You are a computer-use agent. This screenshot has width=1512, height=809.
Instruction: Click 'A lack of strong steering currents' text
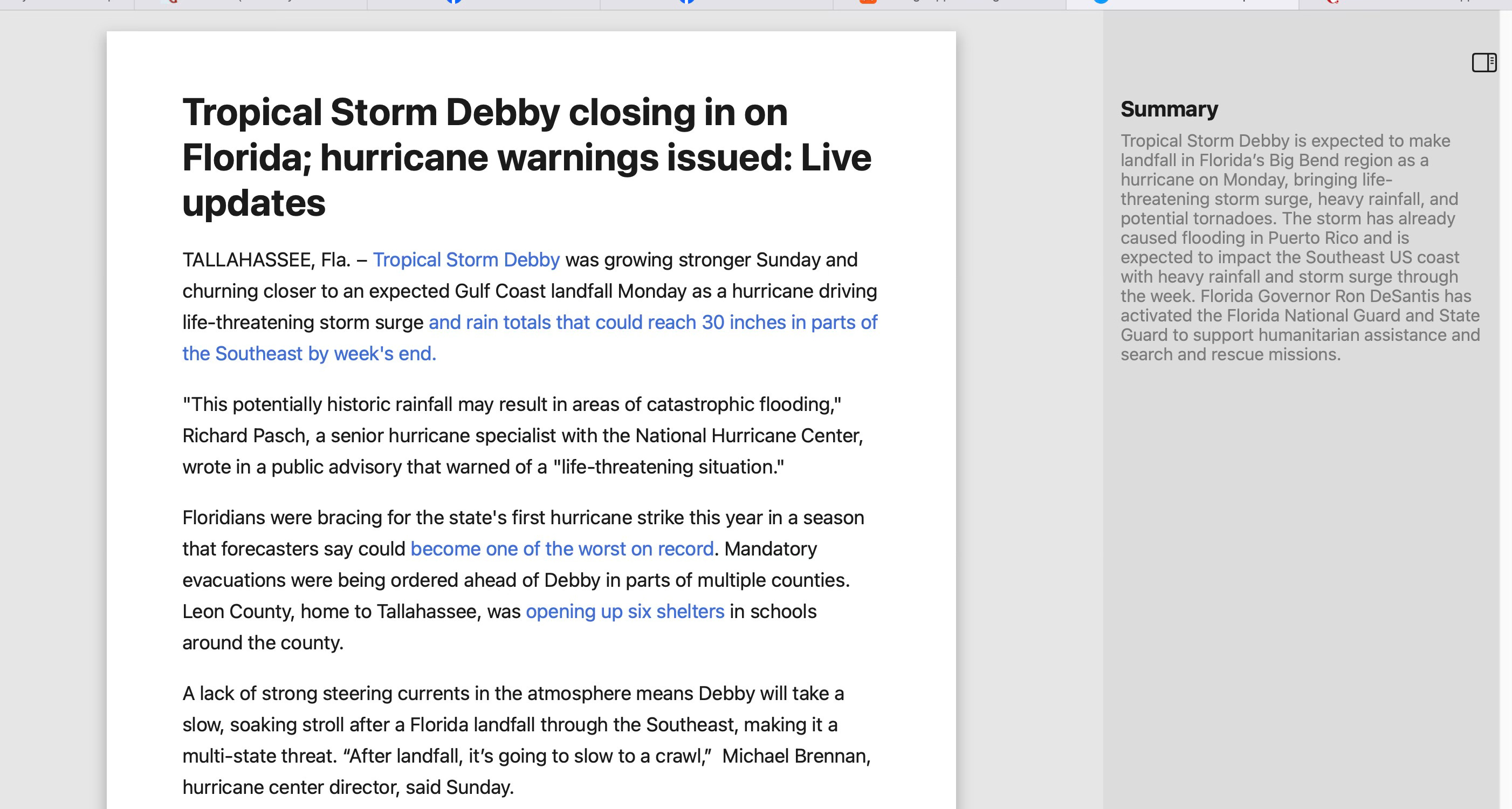click(326, 694)
